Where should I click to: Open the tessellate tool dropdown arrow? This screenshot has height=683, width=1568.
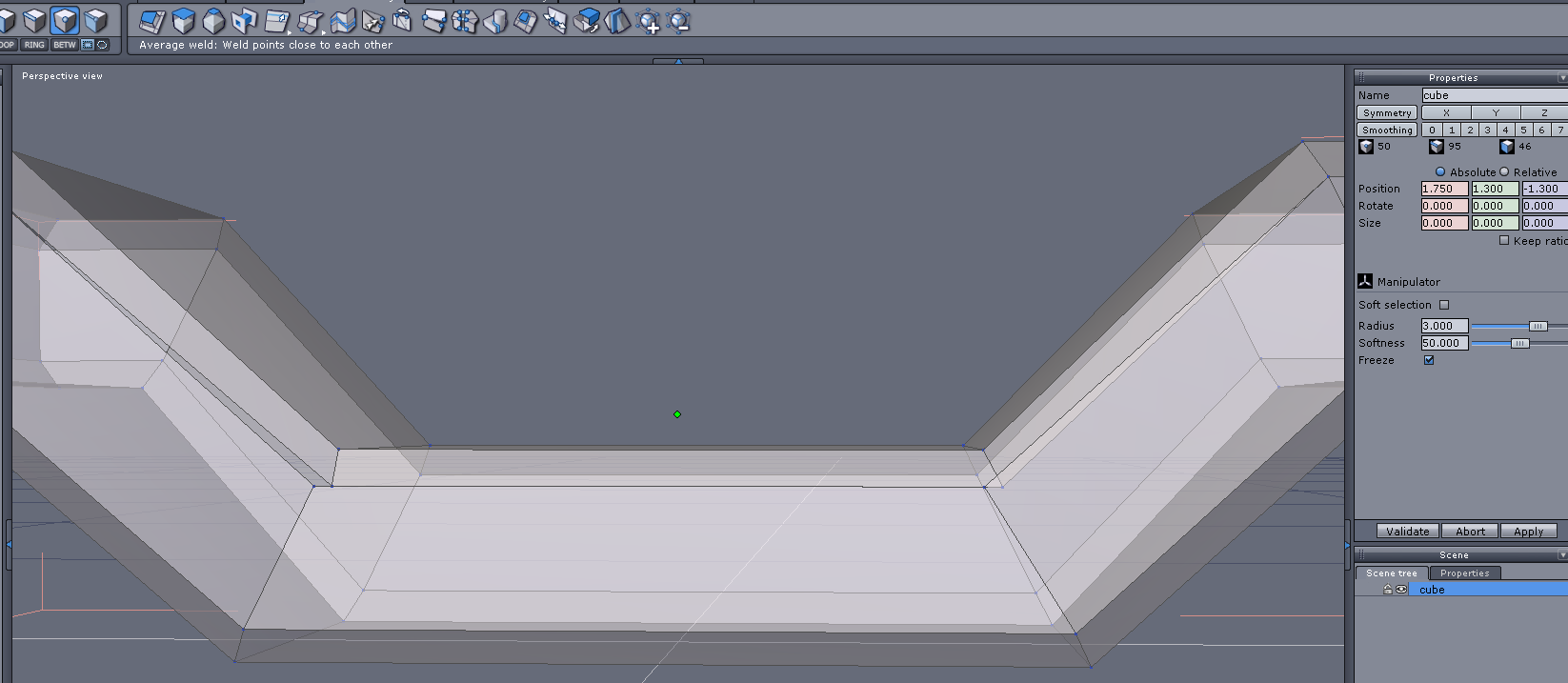coord(290,32)
